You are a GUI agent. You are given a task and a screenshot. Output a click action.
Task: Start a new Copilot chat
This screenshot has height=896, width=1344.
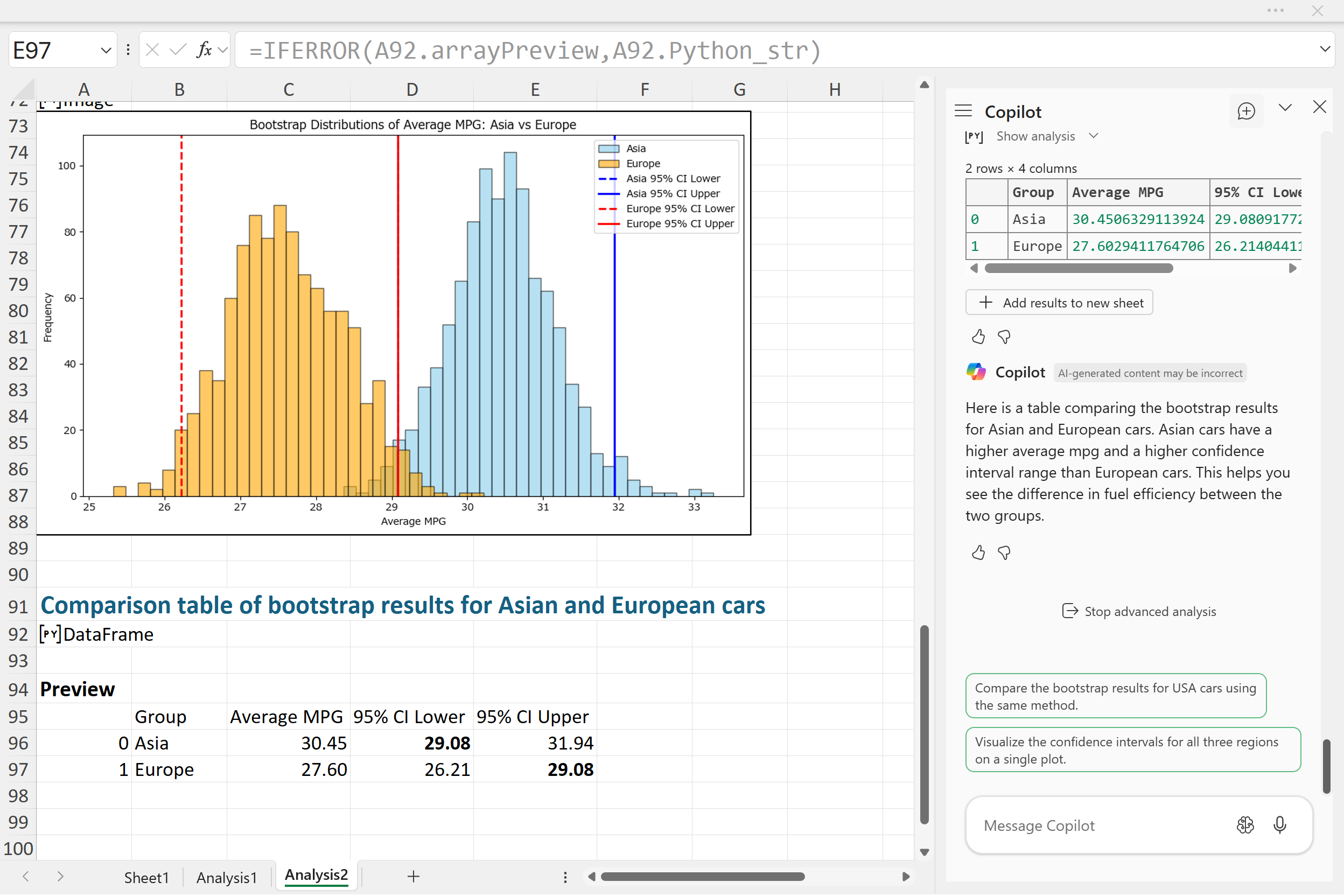pyautogui.click(x=1245, y=111)
